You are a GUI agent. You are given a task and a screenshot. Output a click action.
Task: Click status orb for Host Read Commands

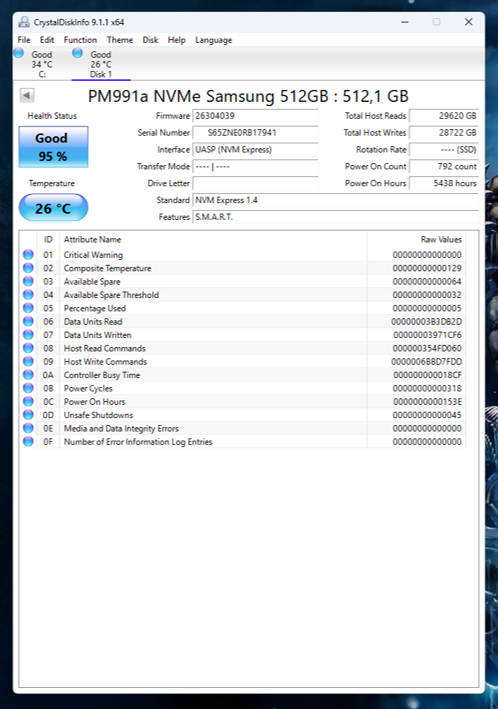tap(28, 348)
